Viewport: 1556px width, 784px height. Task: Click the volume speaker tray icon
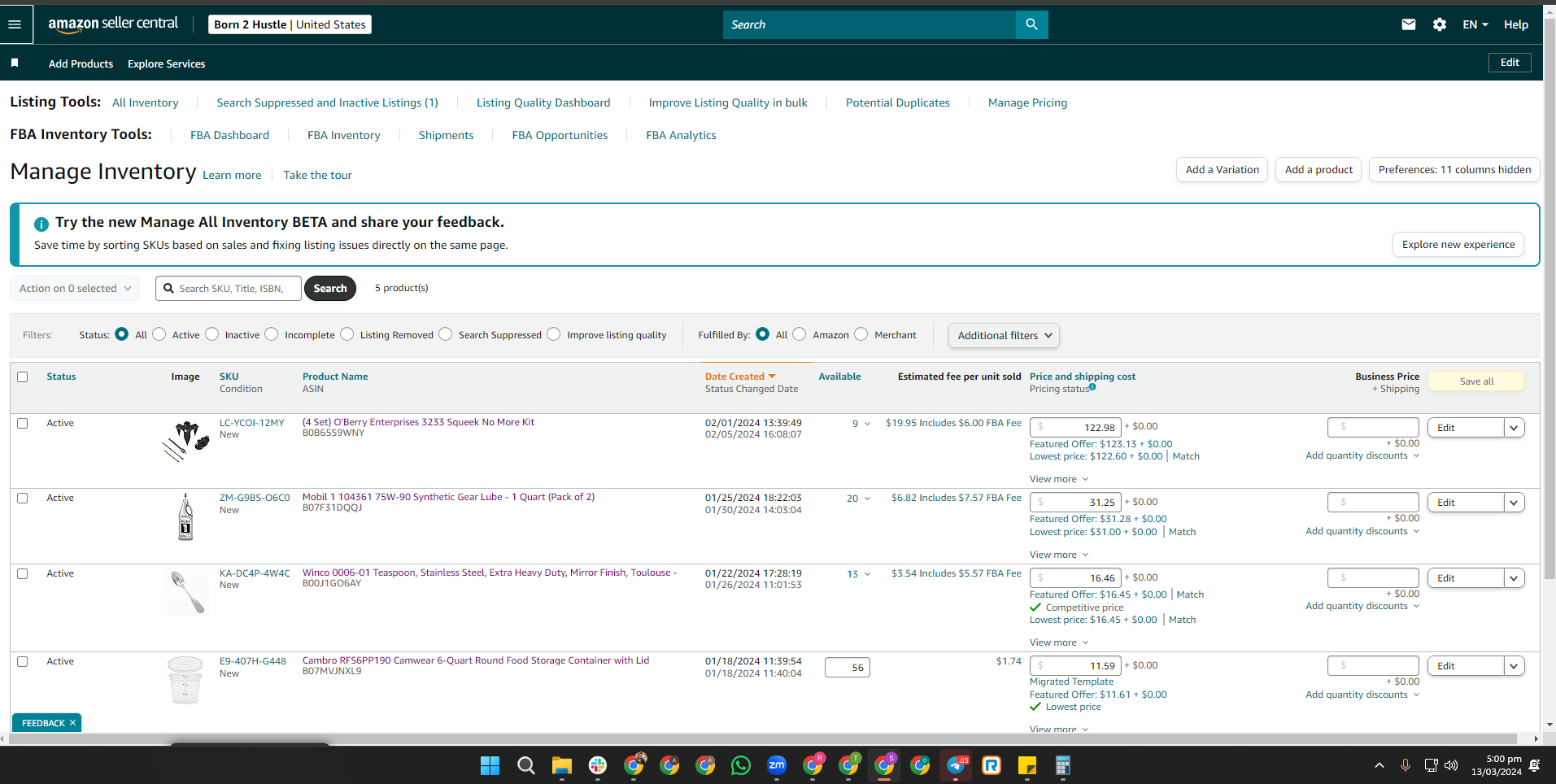pyautogui.click(x=1451, y=765)
